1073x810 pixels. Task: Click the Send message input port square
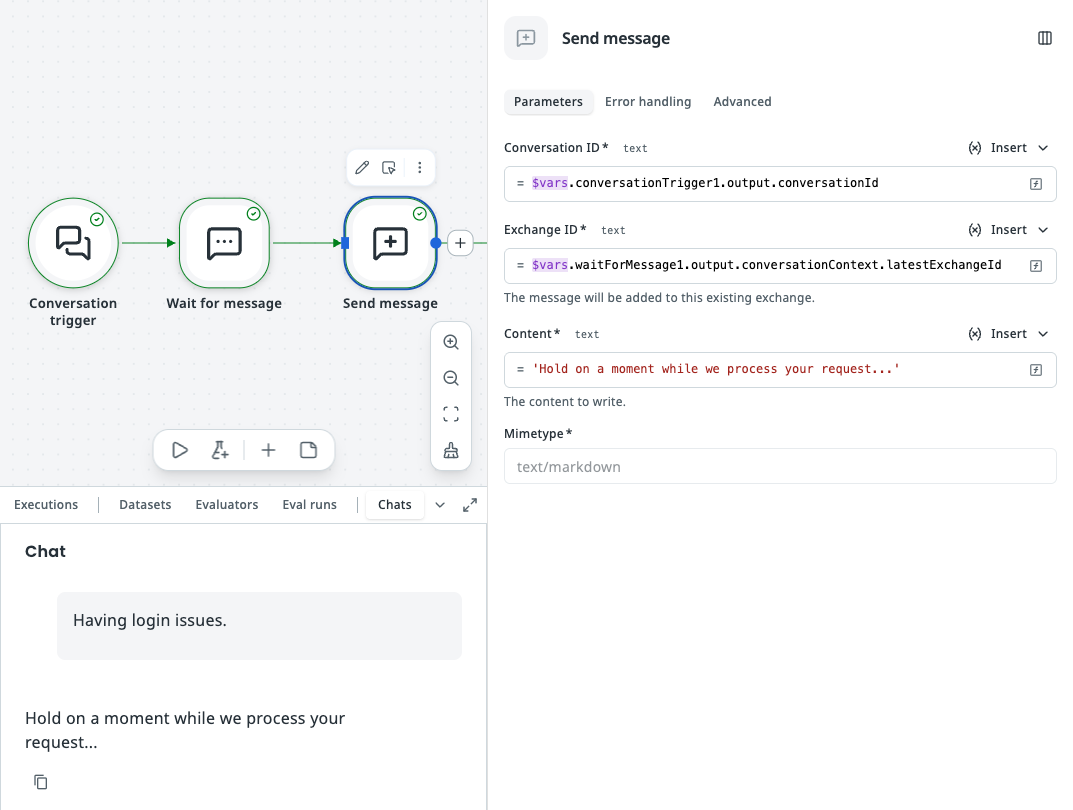coord(345,243)
